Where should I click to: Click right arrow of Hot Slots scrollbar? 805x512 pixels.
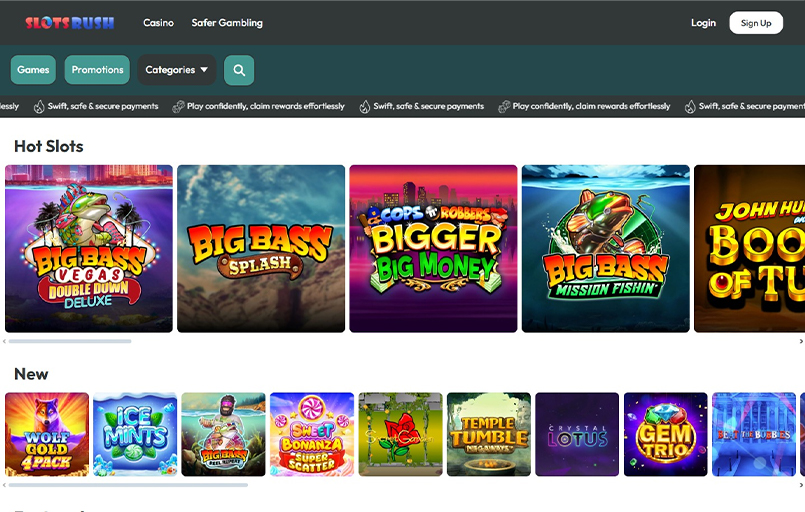point(800,341)
